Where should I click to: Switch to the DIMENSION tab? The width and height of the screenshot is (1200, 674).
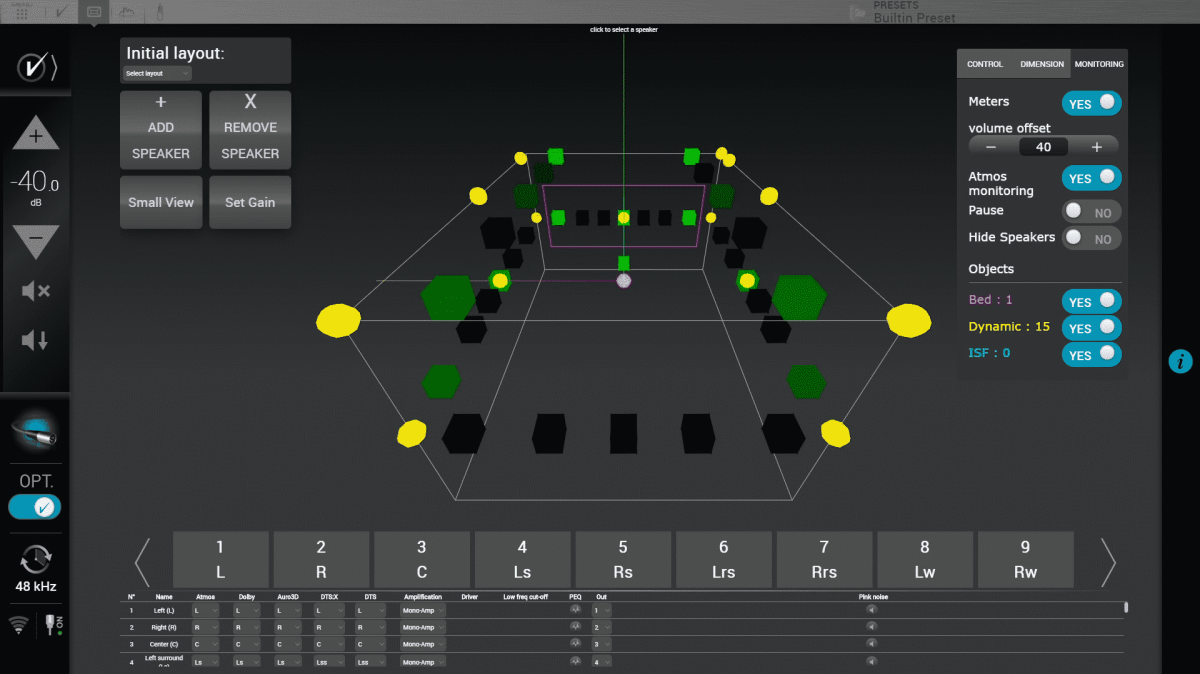point(1042,64)
